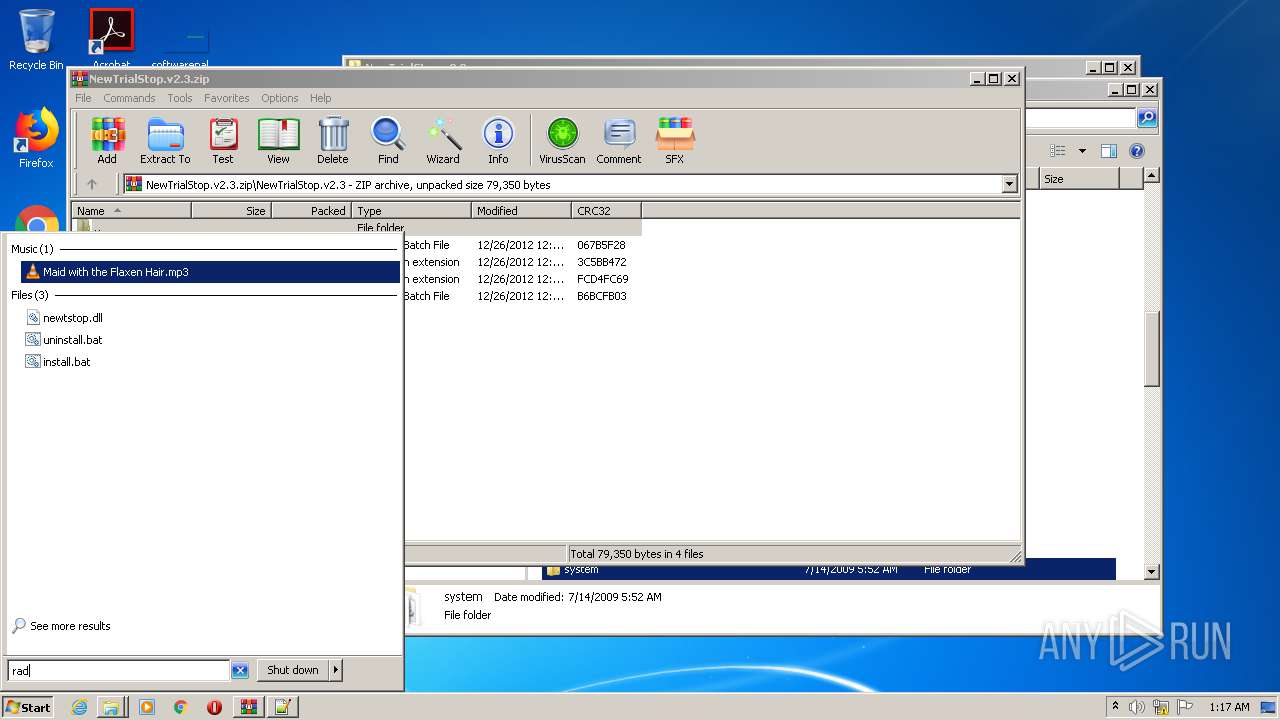Click the row with CRC32 B6BCFB03
Image resolution: width=1280 pixels, height=720 pixels.
tap(522, 296)
